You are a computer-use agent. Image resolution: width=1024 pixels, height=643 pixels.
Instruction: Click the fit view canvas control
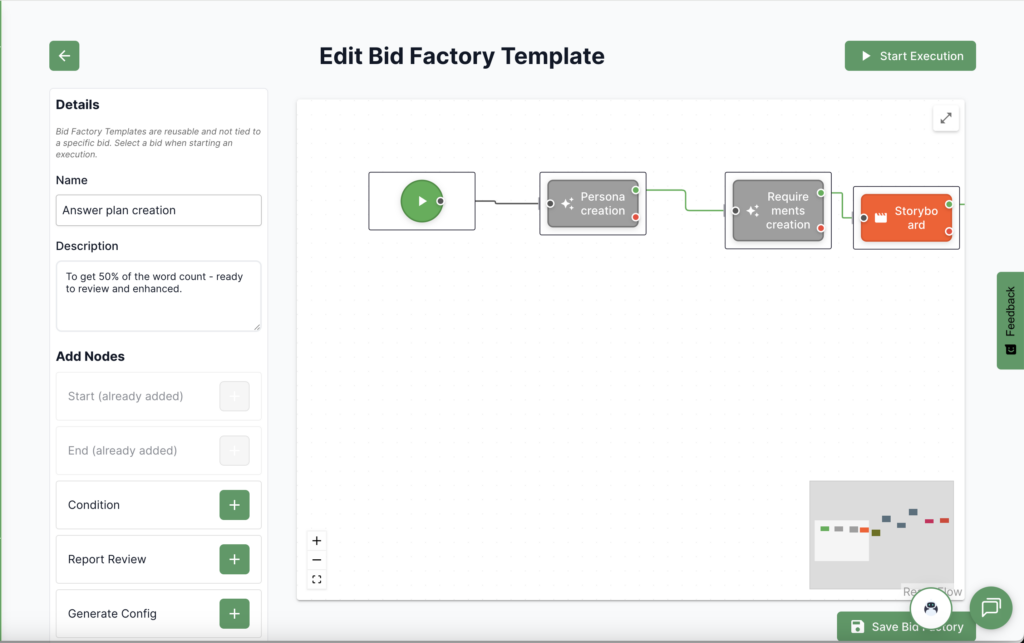coord(317,579)
